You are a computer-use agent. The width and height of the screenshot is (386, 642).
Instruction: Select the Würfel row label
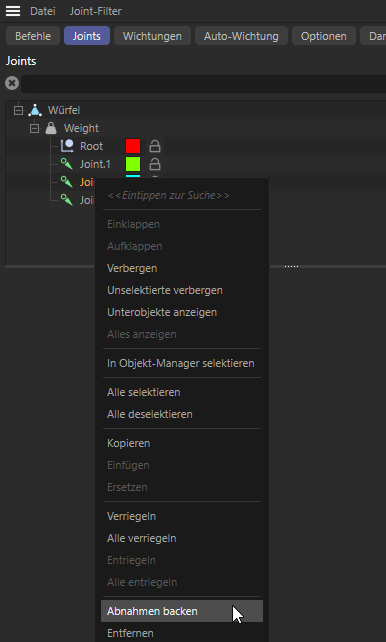64,110
